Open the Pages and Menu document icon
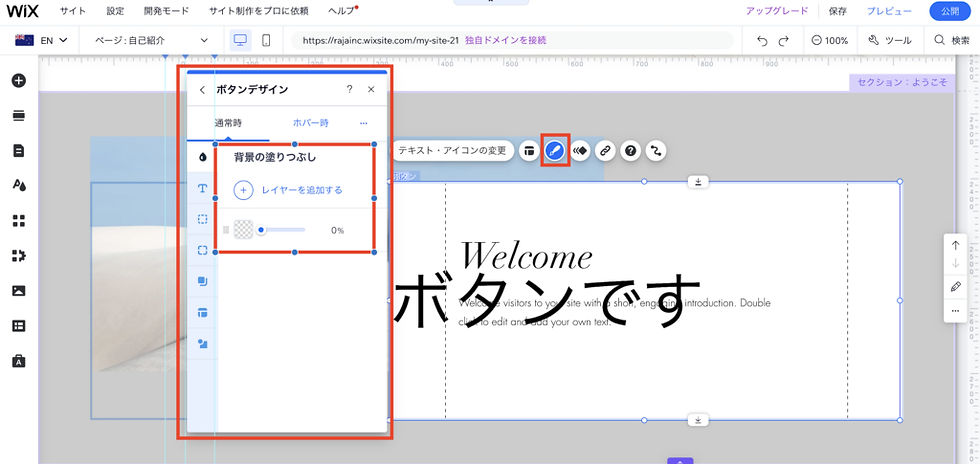The image size is (980, 464). (x=19, y=151)
